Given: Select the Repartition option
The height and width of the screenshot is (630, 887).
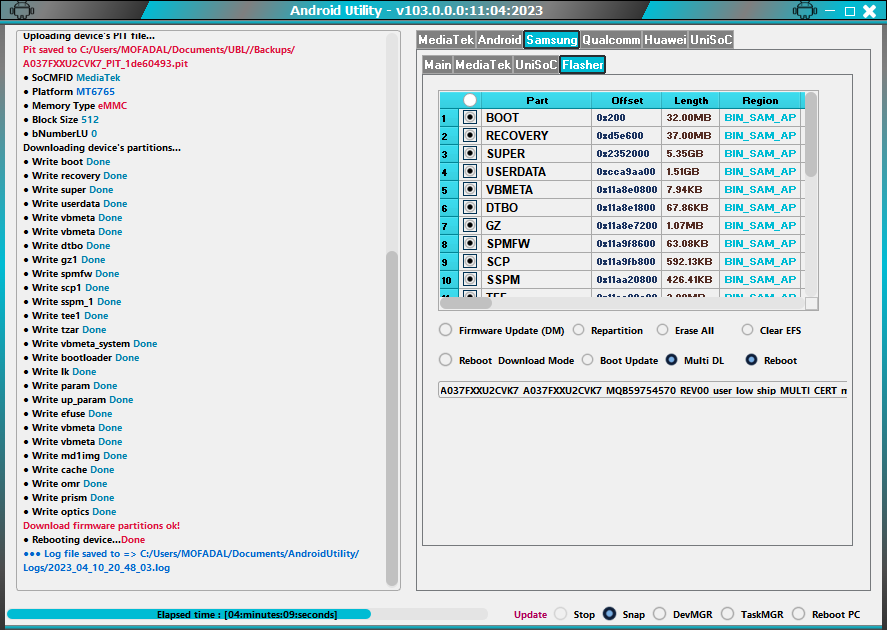Looking at the screenshot, I should click(578, 330).
